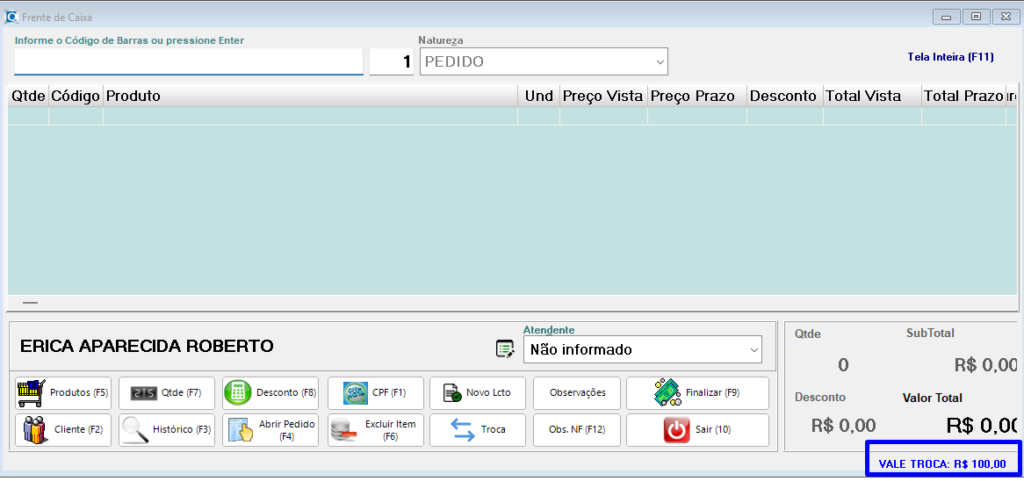The height and width of the screenshot is (481, 1024).
Task: Click Tela Inteira (F11) link
Action: click(950, 57)
